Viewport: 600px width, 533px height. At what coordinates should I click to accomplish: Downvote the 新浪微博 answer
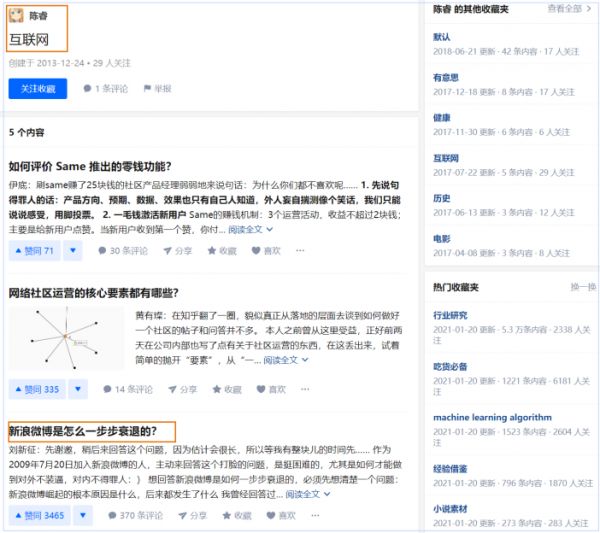click(x=82, y=516)
